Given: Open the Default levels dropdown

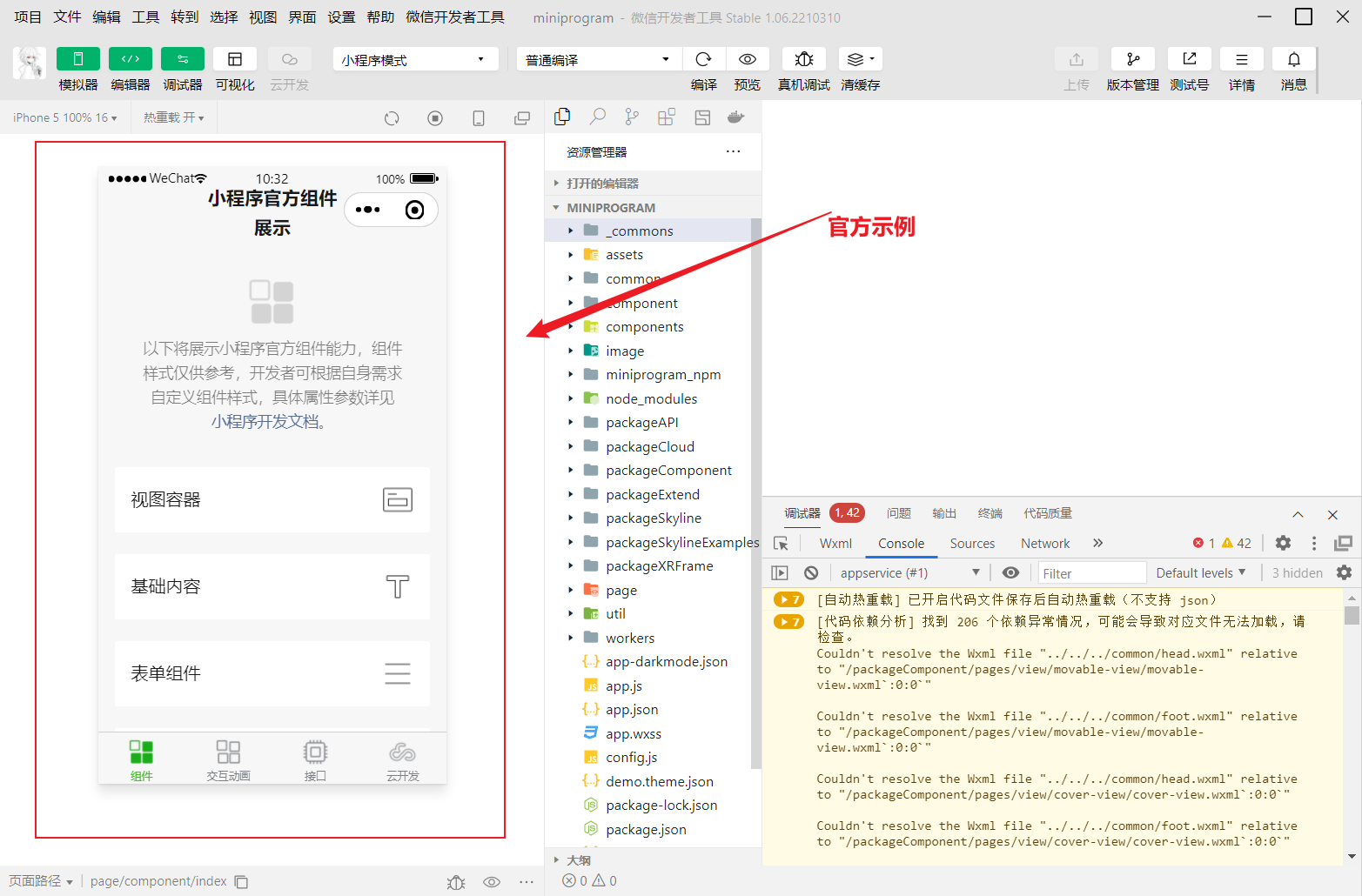Looking at the screenshot, I should click(x=1201, y=572).
